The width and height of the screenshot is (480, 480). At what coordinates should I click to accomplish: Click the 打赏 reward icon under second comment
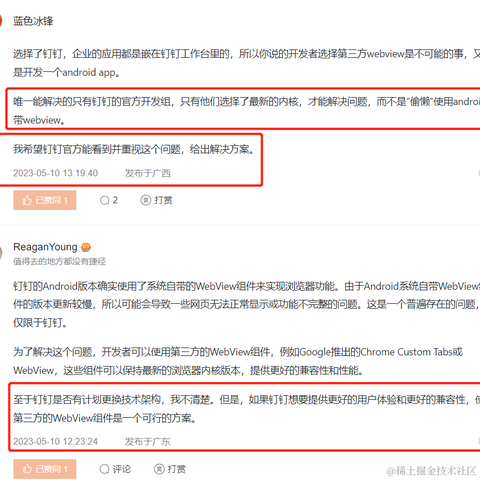pyautogui.click(x=159, y=469)
